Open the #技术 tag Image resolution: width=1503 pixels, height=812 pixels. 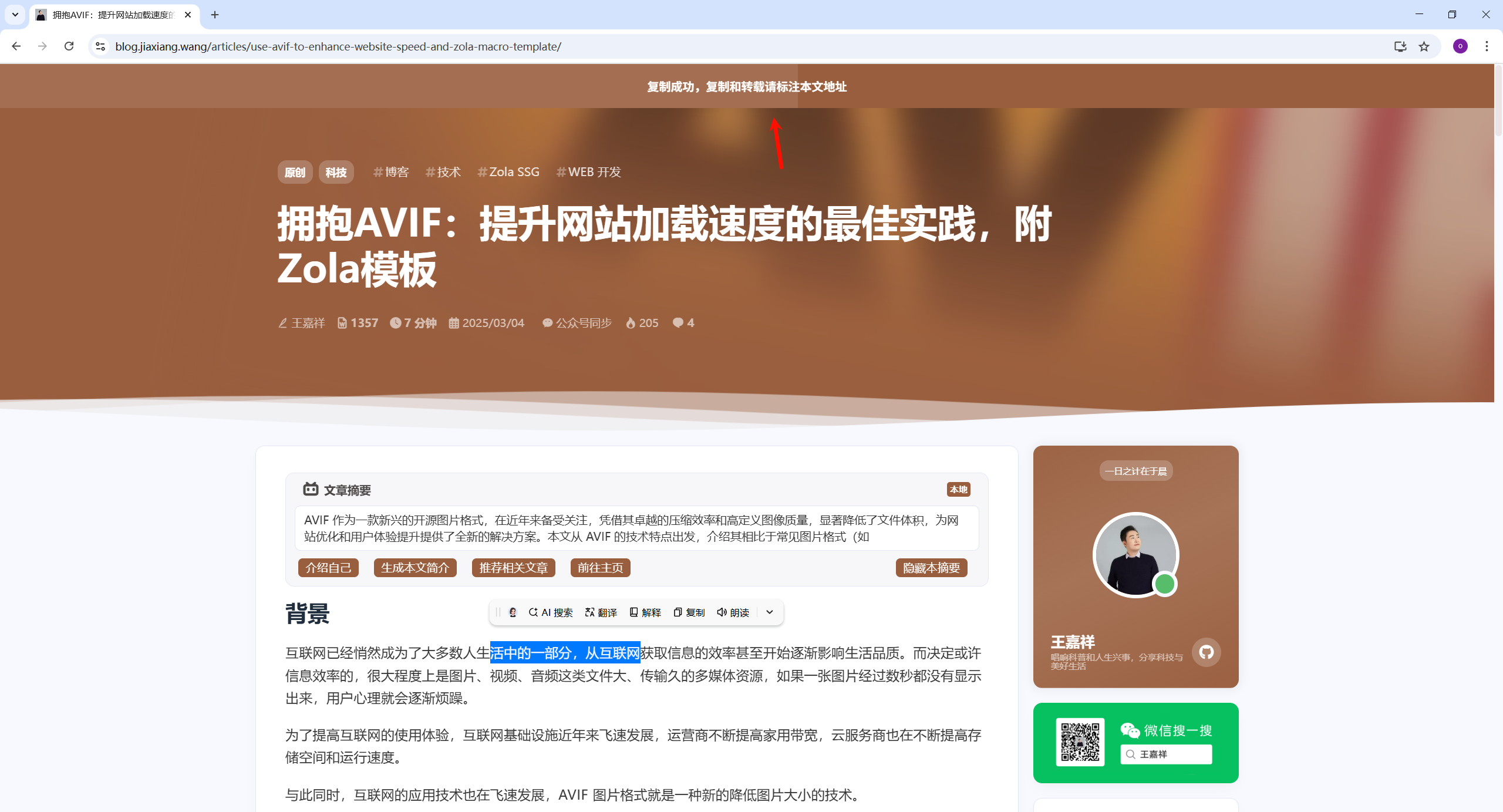(x=443, y=172)
